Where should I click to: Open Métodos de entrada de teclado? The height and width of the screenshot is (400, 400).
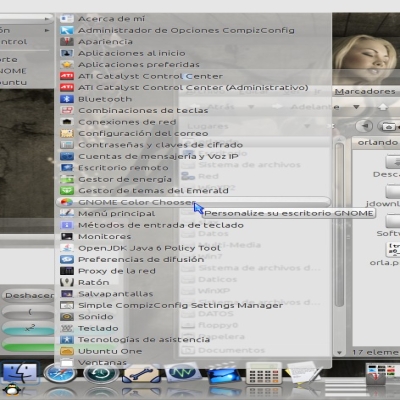(193, 225)
